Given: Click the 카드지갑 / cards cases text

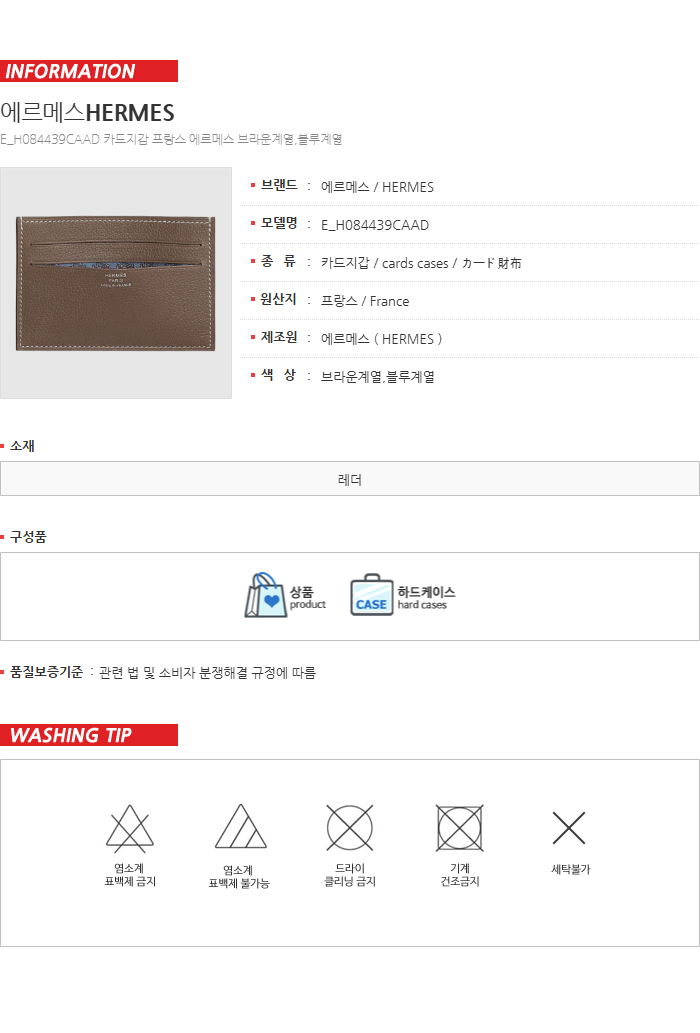Looking at the screenshot, I should pyautogui.click(x=385, y=263).
